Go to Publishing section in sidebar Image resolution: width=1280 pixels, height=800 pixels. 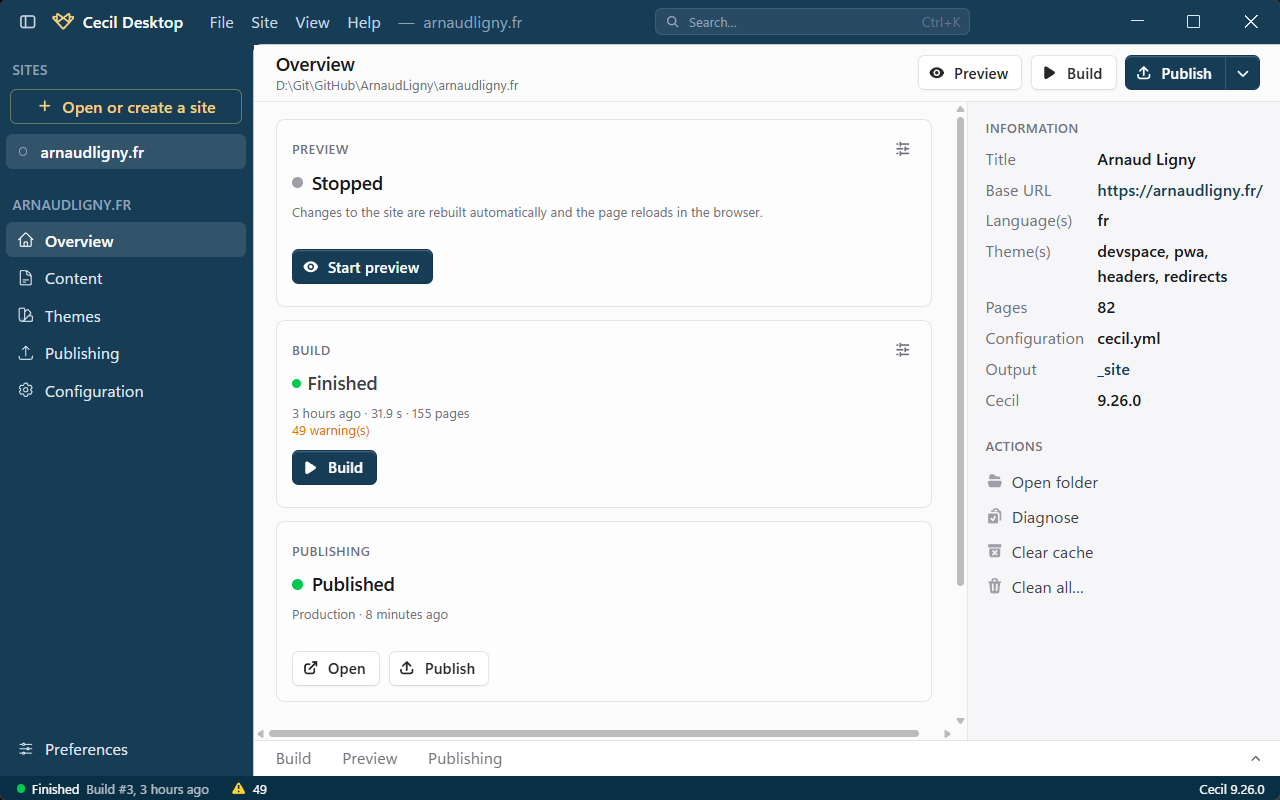point(126,353)
